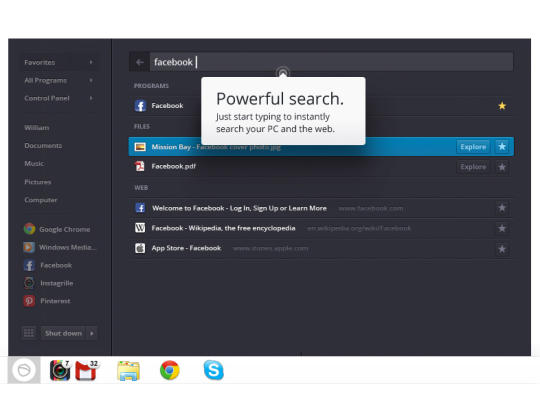This screenshot has width=540, height=405.
Task: Star the App Store - Facebook result
Action: (x=502, y=249)
